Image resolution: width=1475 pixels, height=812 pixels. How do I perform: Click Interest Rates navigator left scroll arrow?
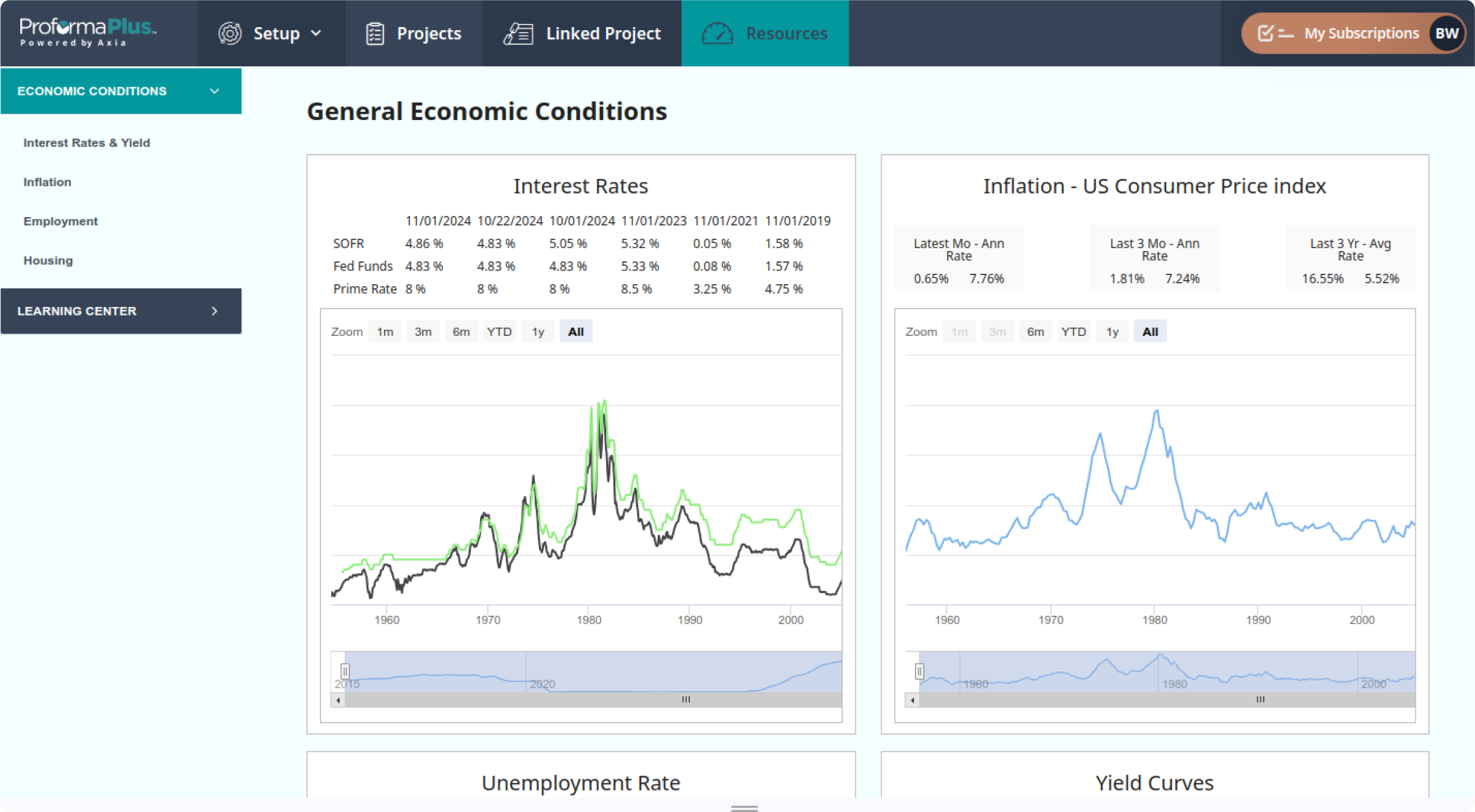pos(338,700)
